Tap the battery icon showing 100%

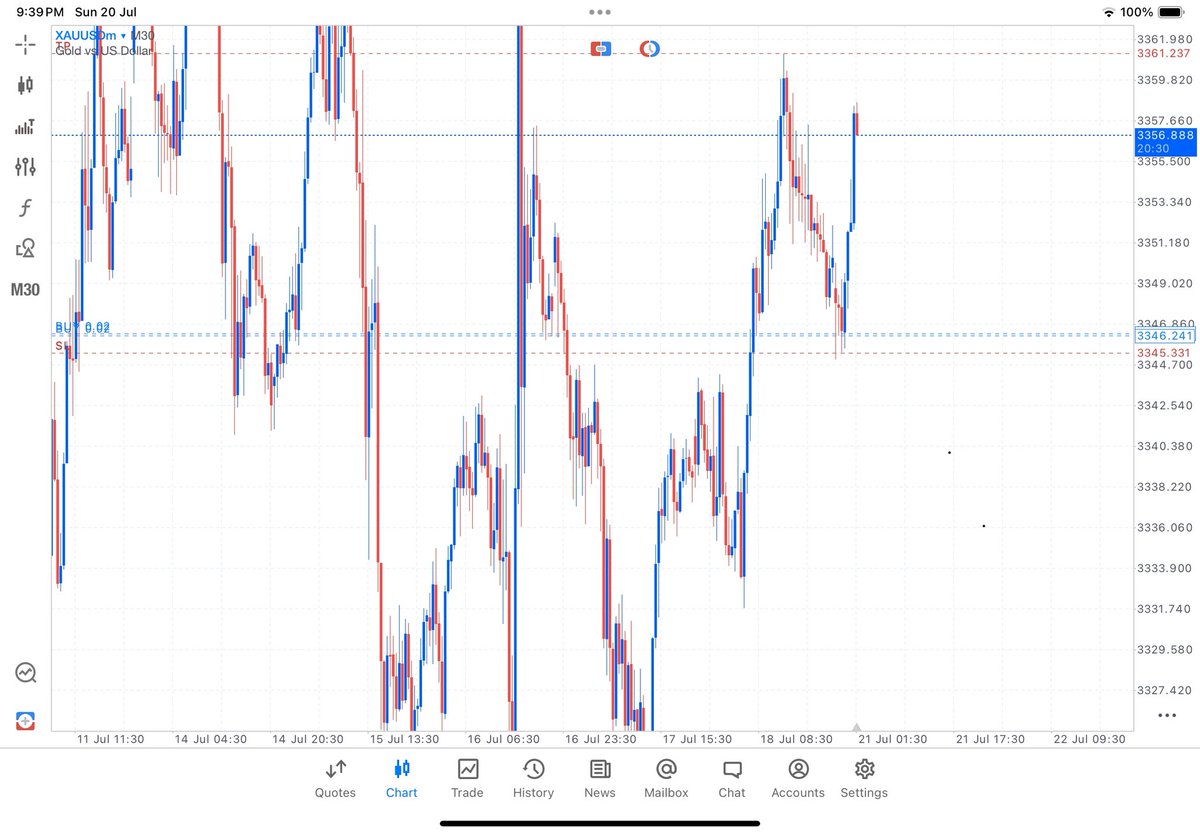pos(1171,12)
